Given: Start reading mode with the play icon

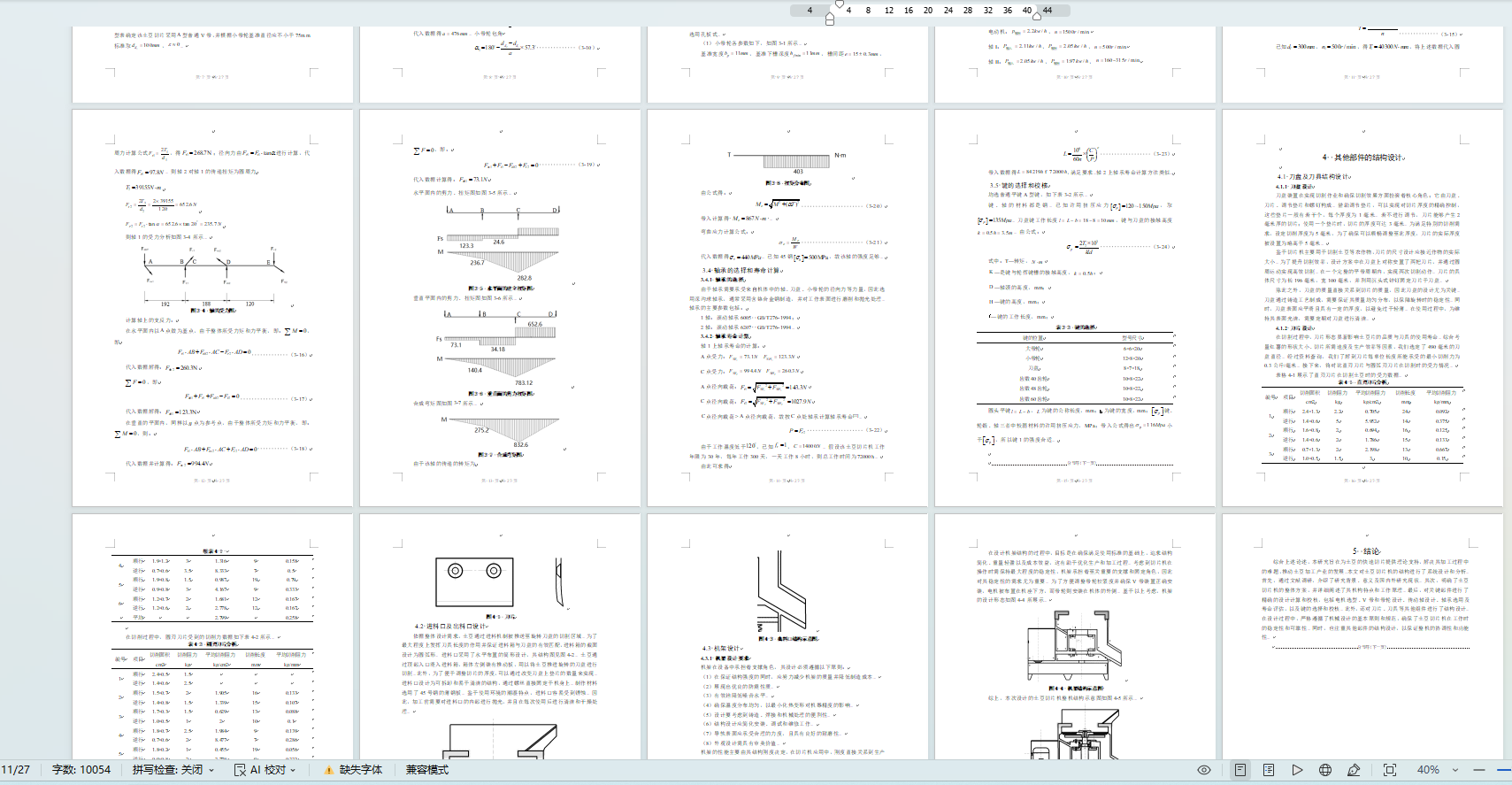Looking at the screenshot, I should (1297, 770).
